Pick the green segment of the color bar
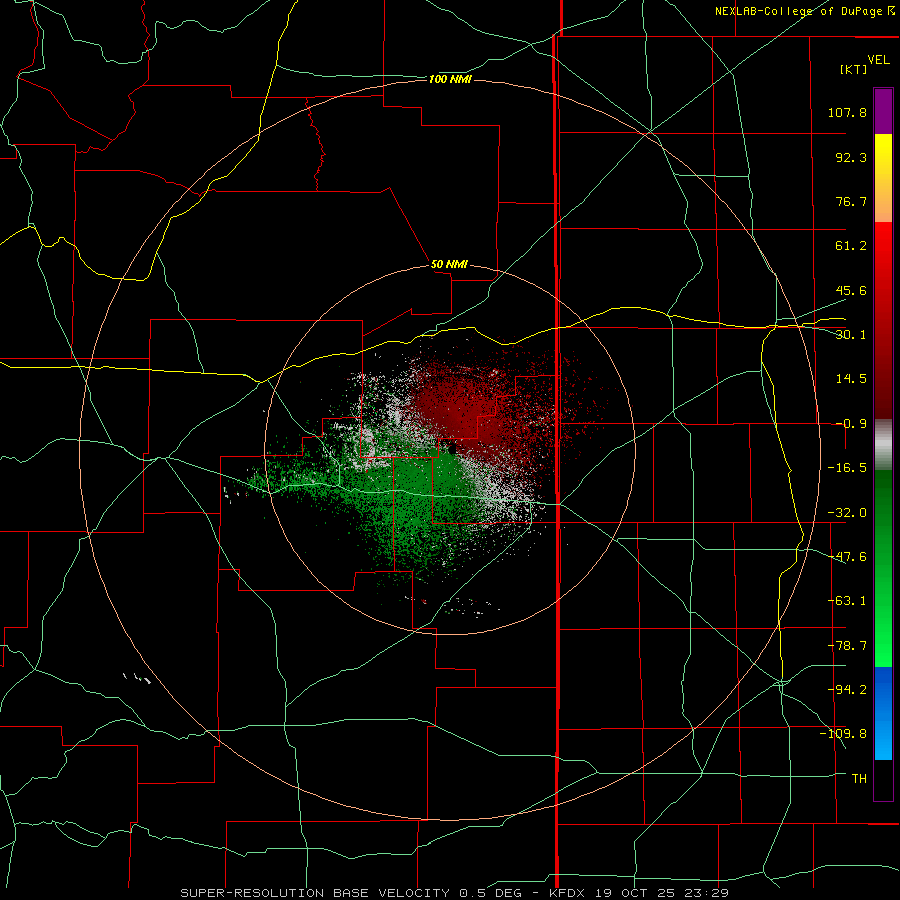The height and width of the screenshot is (900, 900). pos(883,568)
